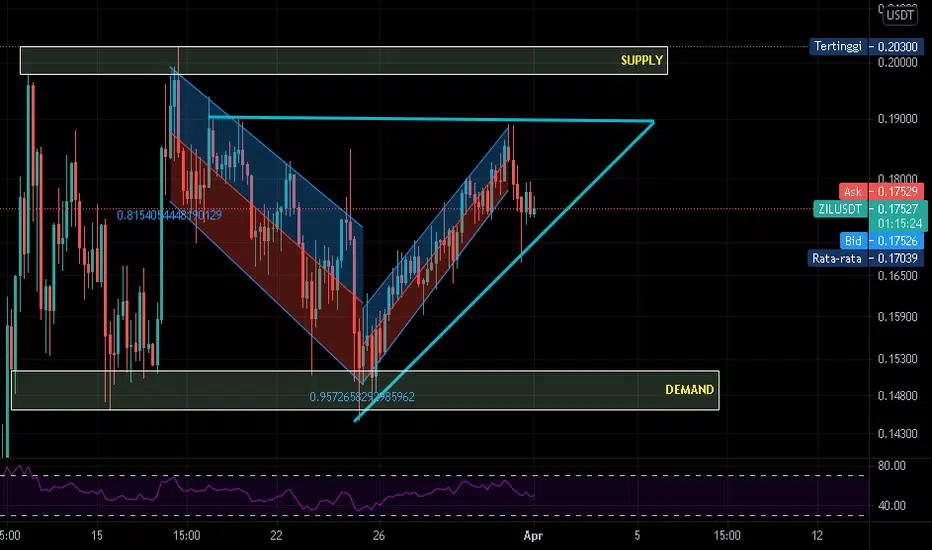Click the Apr date label on time axis
The height and width of the screenshot is (550, 932).
(x=533, y=535)
